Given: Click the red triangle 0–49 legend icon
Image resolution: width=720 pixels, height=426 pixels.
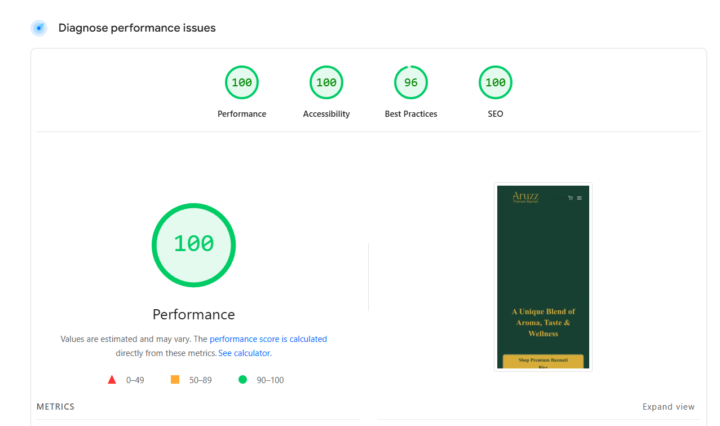Looking at the screenshot, I should (112, 380).
